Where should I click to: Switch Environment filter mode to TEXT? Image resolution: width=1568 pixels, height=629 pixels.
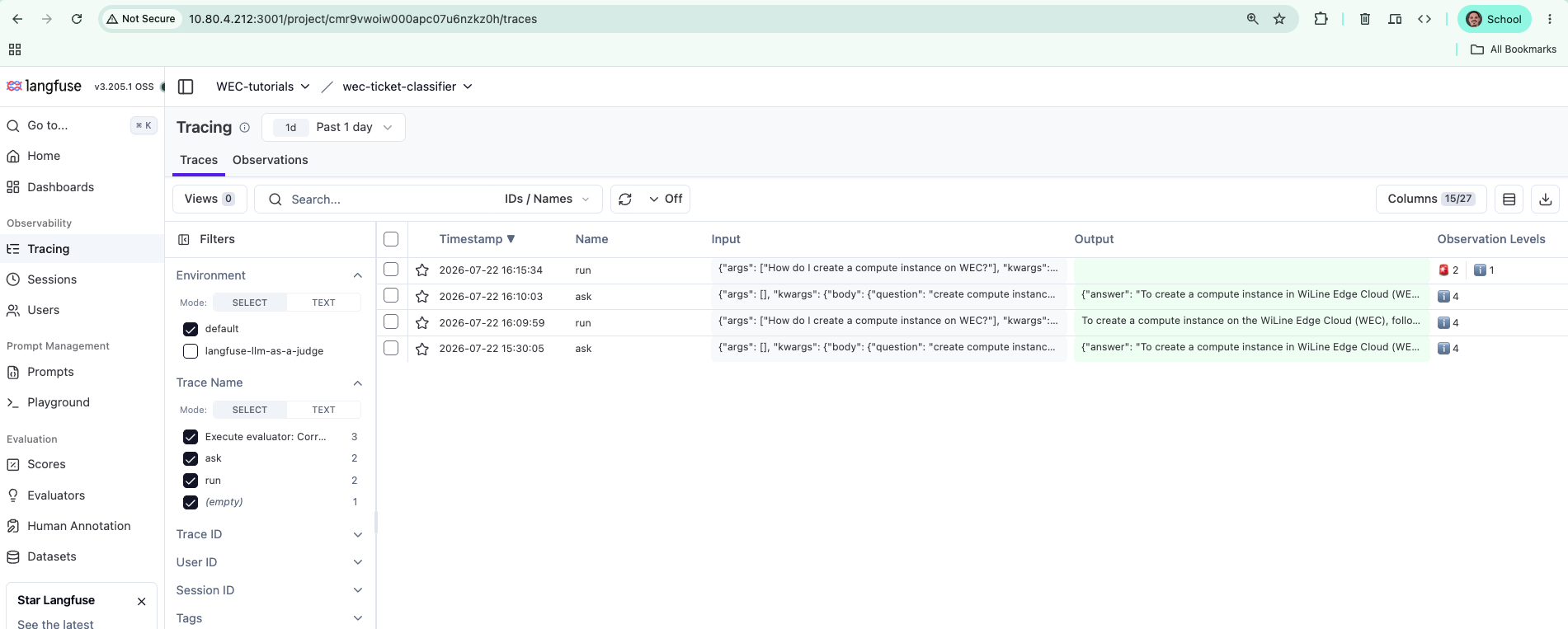(323, 303)
